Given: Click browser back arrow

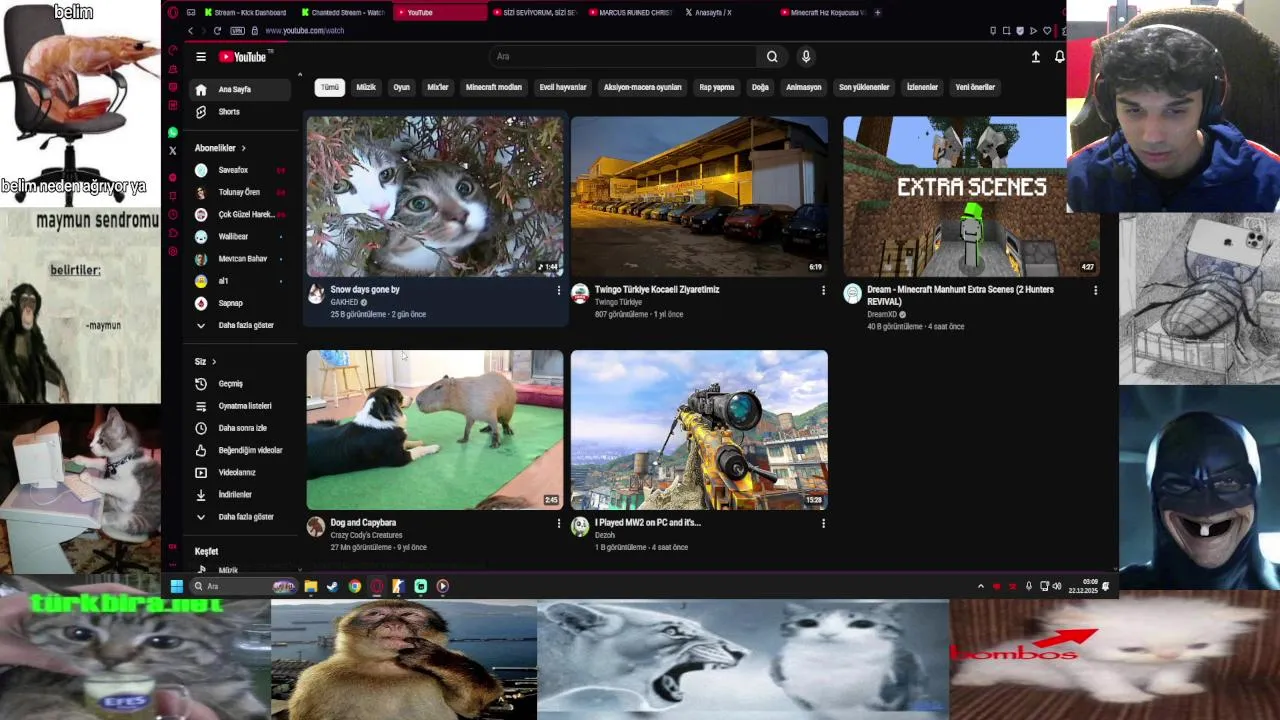Looking at the screenshot, I should (190, 31).
